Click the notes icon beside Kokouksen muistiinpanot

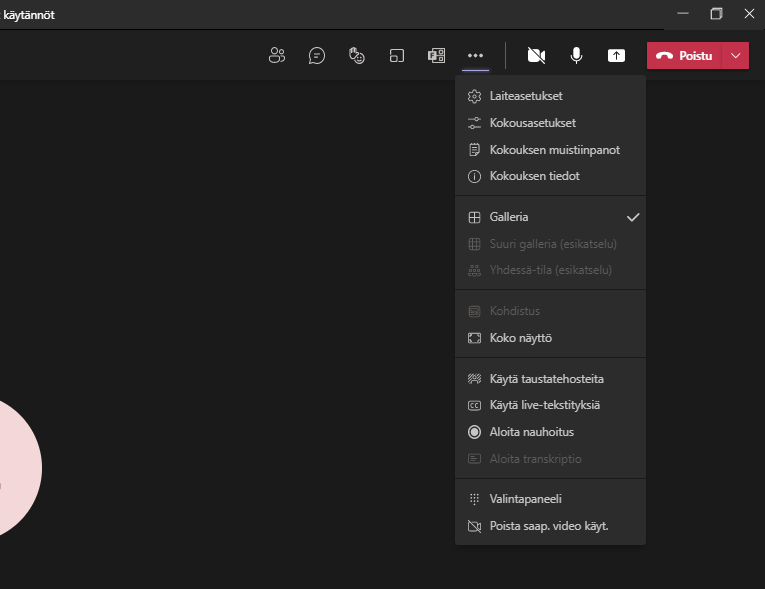474,150
